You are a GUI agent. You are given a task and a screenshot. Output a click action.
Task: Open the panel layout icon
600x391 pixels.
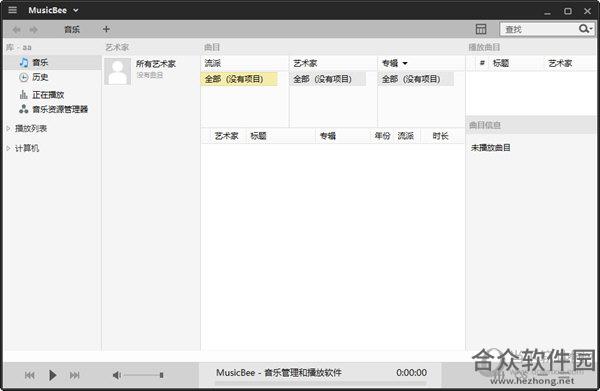(481, 29)
